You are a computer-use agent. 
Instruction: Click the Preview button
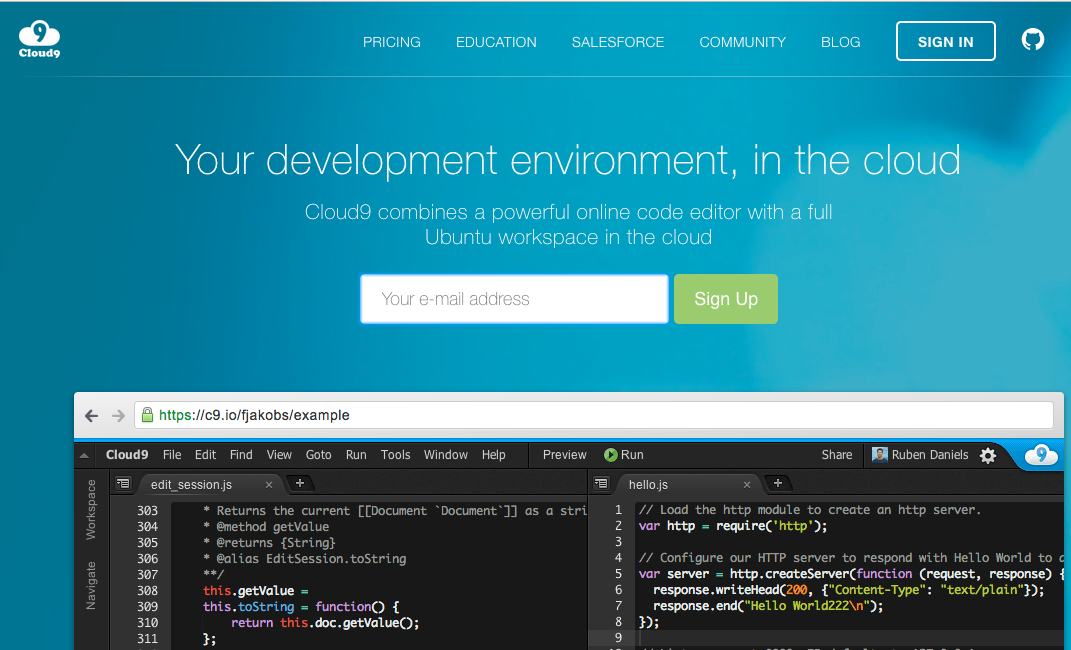(564, 455)
